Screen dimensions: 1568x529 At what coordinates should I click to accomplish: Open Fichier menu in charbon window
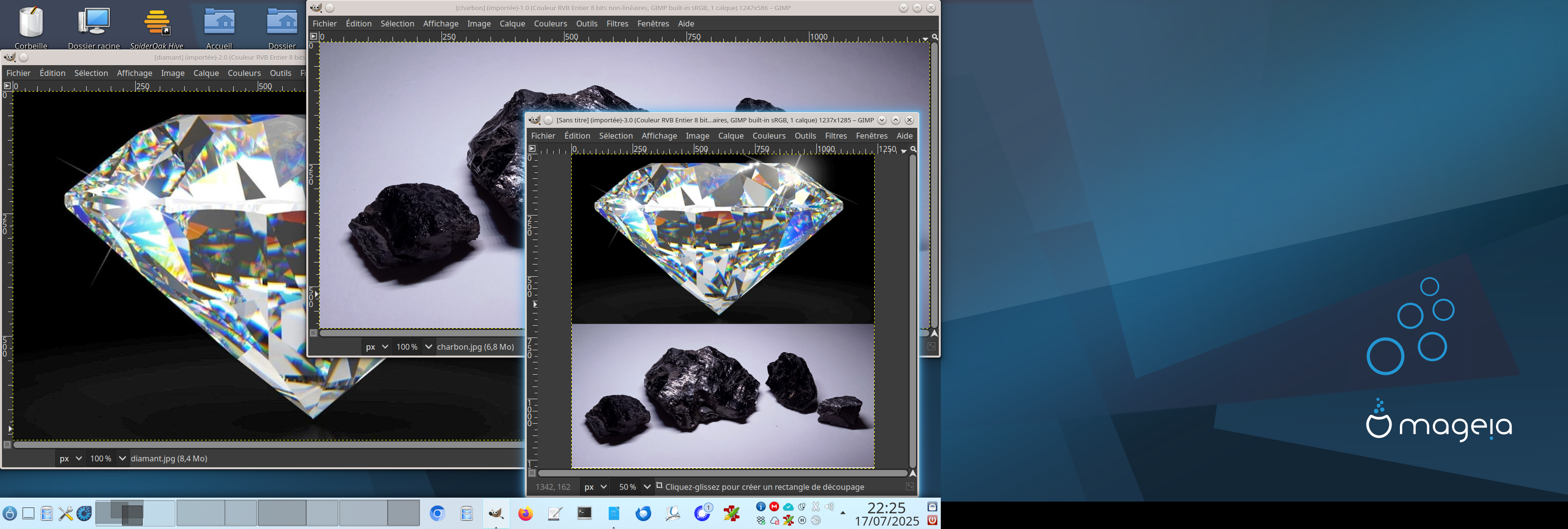click(x=324, y=24)
